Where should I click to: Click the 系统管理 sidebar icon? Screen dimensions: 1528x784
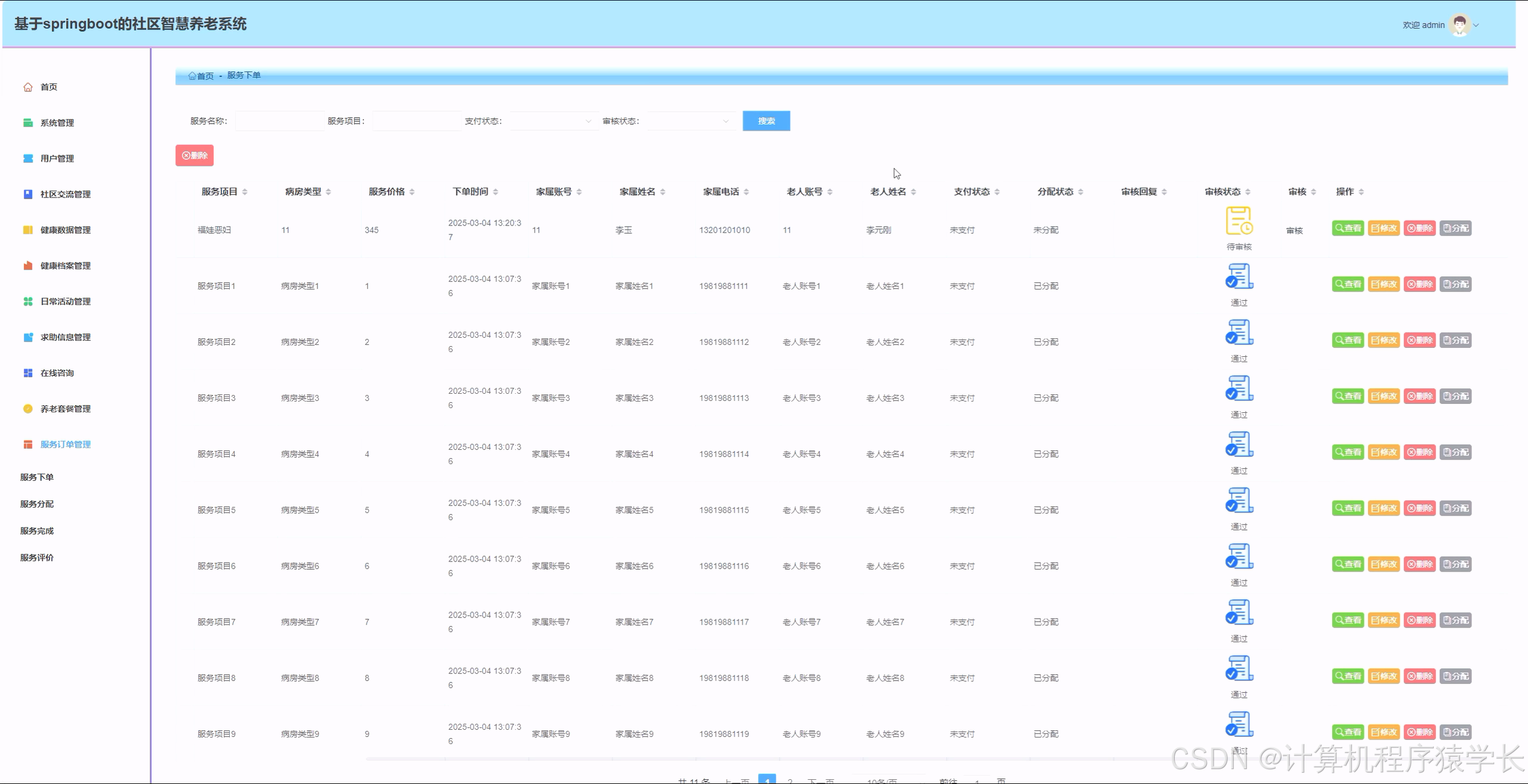click(x=28, y=123)
